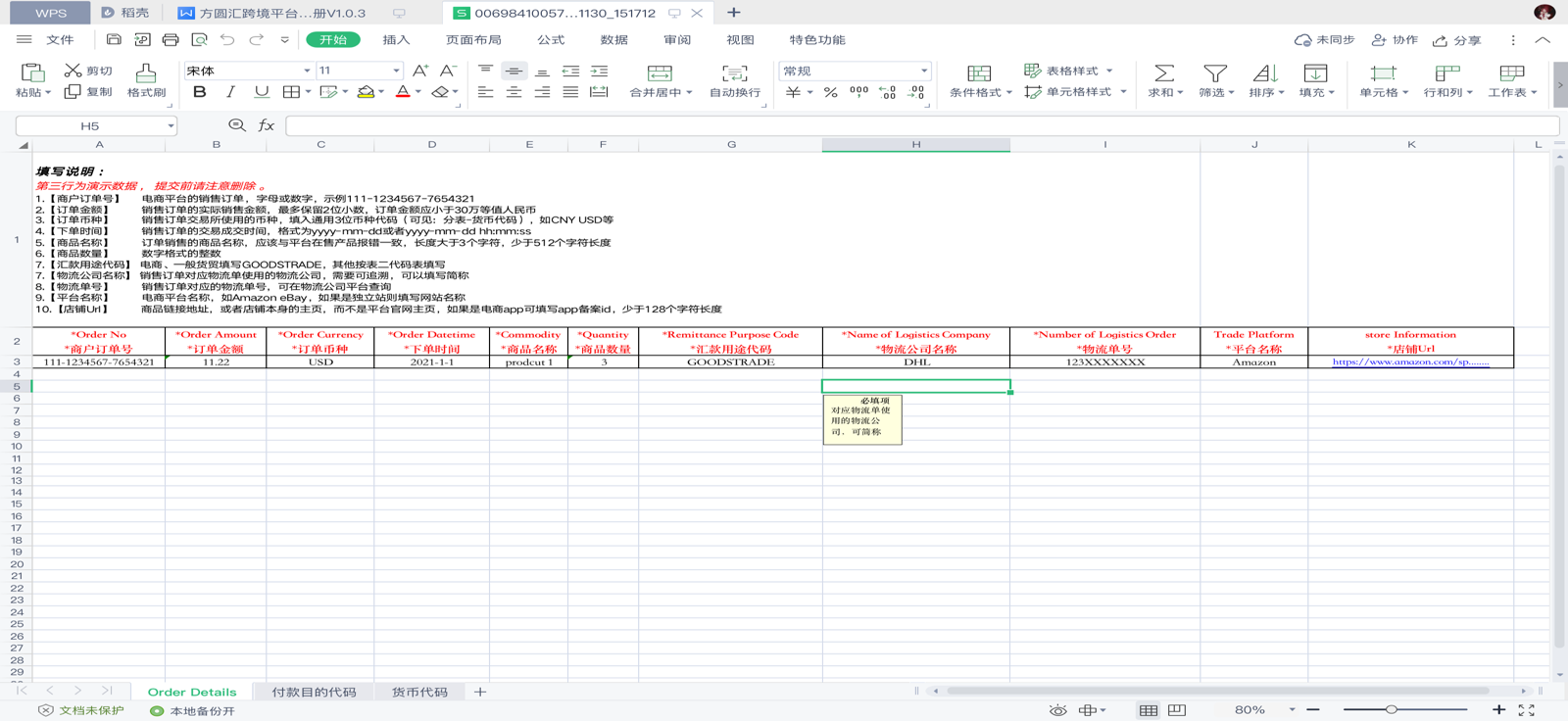Add a new sheet with plus button
This screenshot has width=1568, height=721.
pyautogui.click(x=480, y=692)
